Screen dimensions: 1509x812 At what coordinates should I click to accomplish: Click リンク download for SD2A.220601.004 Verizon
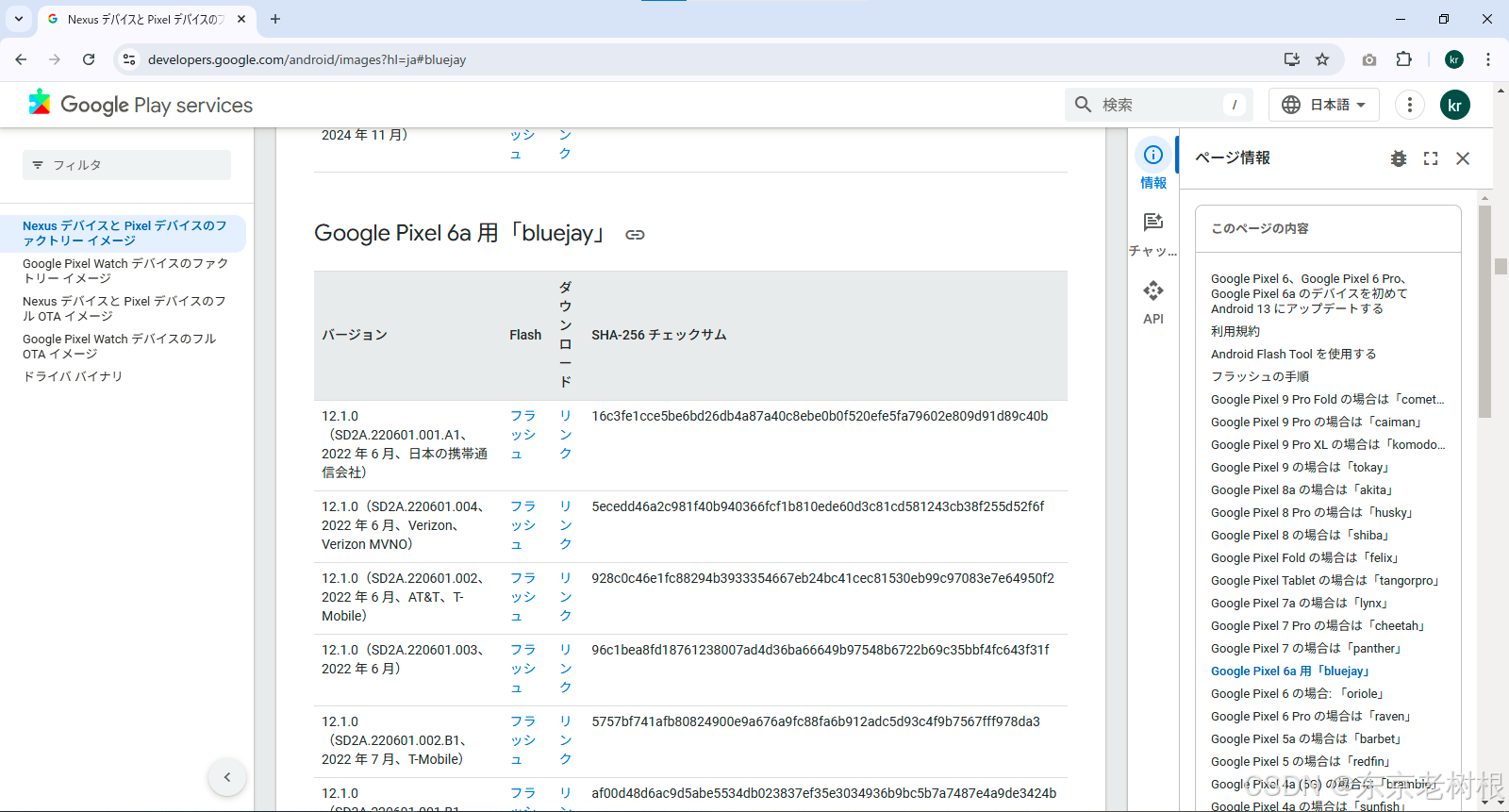(565, 525)
